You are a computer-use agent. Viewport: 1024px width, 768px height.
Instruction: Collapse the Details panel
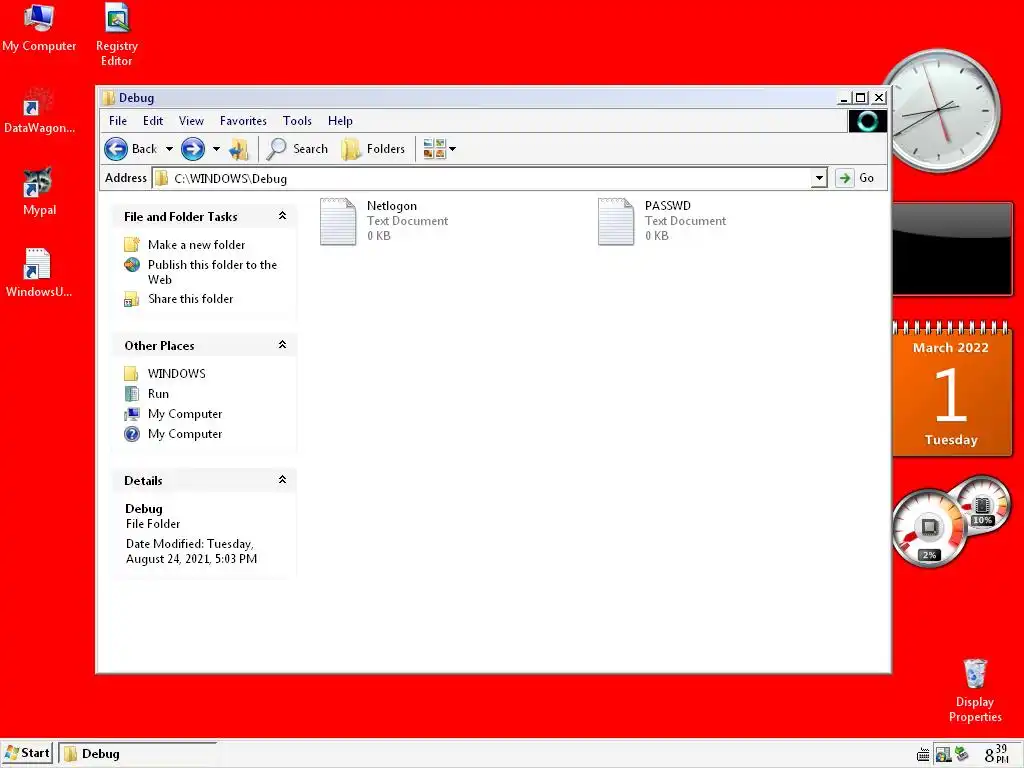pos(283,480)
